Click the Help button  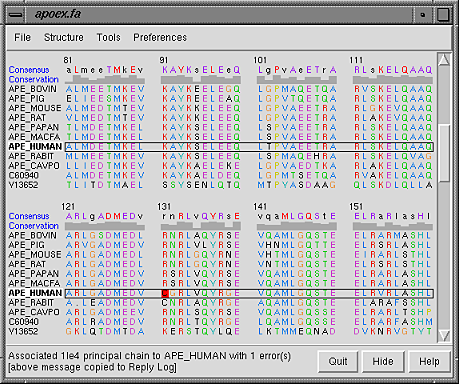(429, 361)
